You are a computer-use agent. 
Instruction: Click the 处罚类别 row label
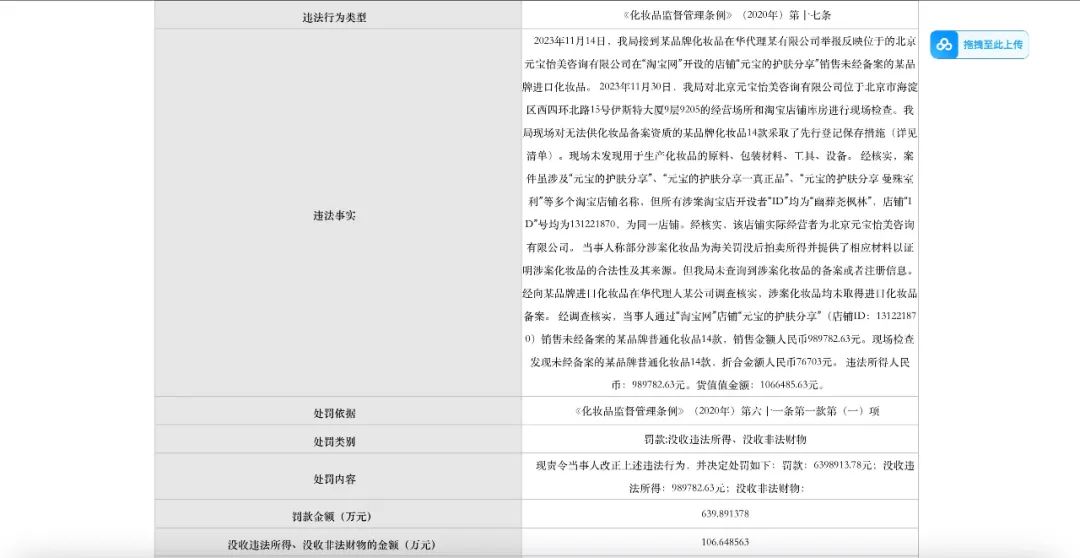pos(334,442)
